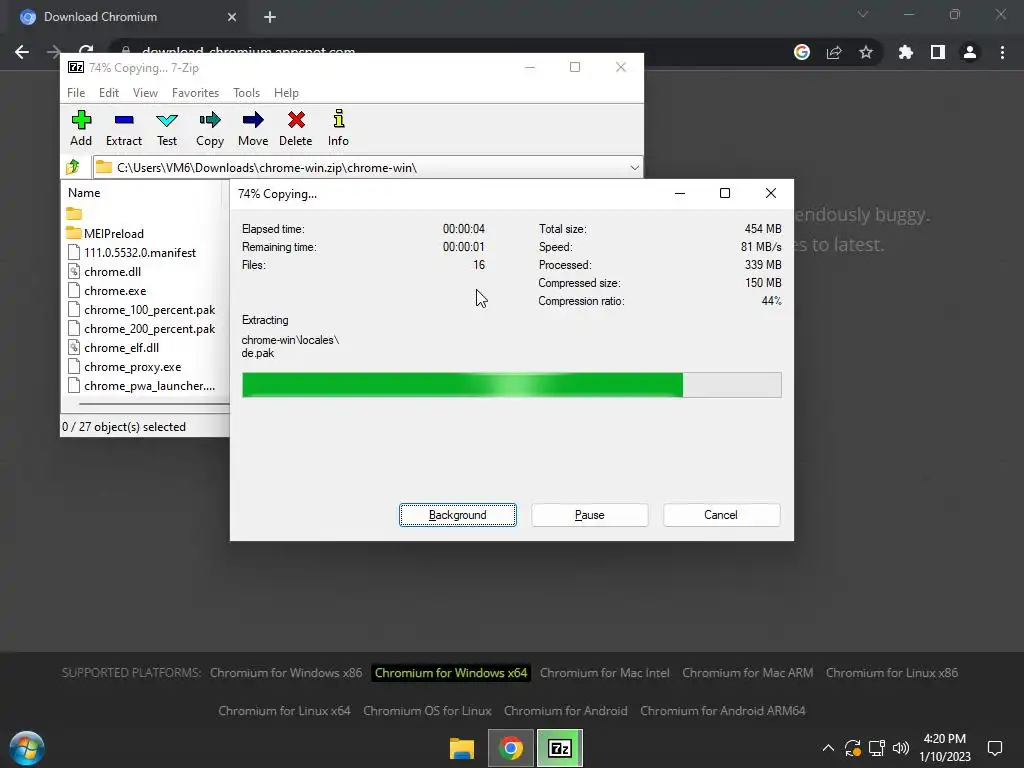This screenshot has width=1024, height=768.
Task: Open the Chrome profile avatar icon
Action: pyautogui.click(x=970, y=52)
